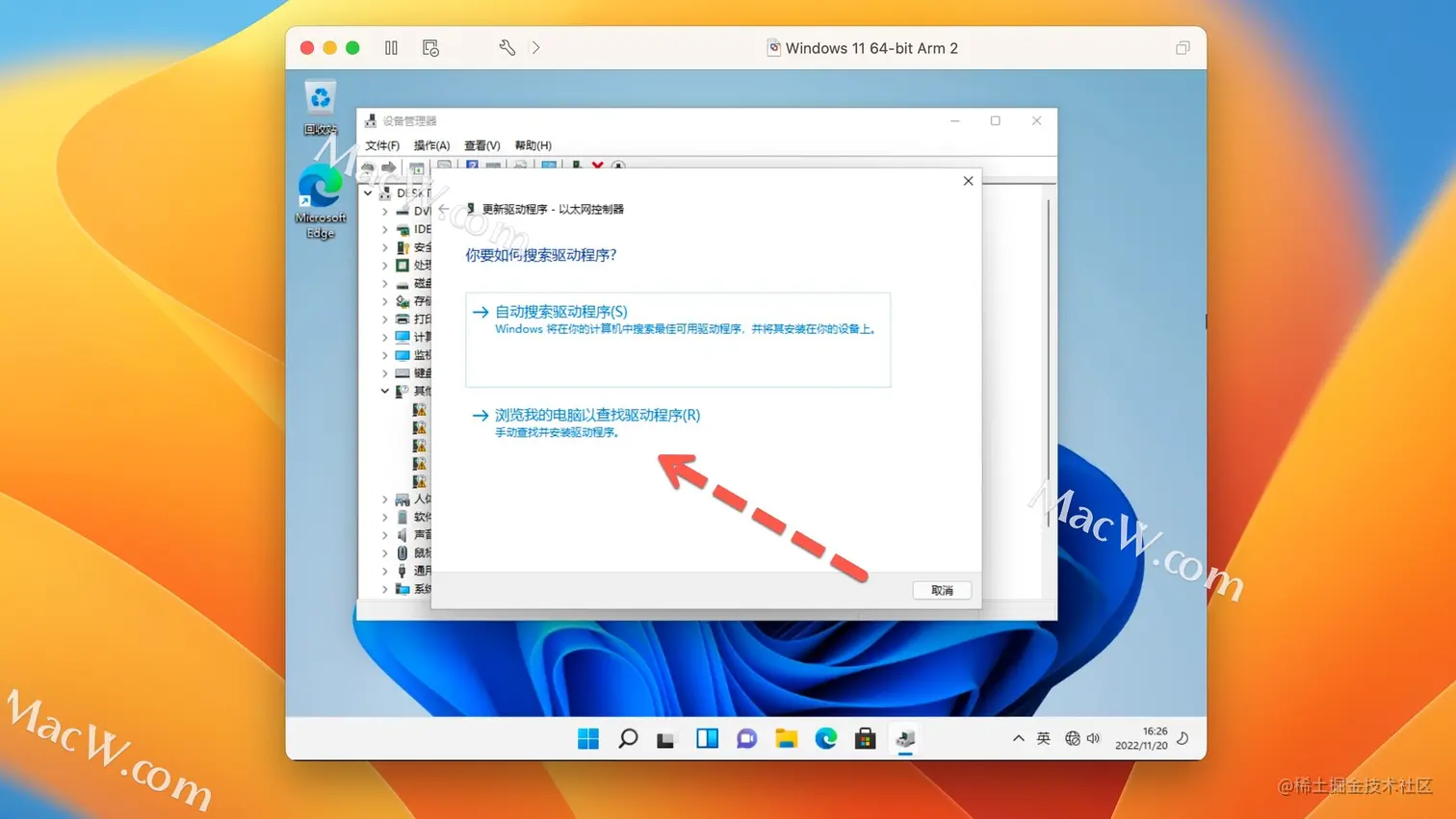Open the 帮助(H) menu

tap(533, 145)
